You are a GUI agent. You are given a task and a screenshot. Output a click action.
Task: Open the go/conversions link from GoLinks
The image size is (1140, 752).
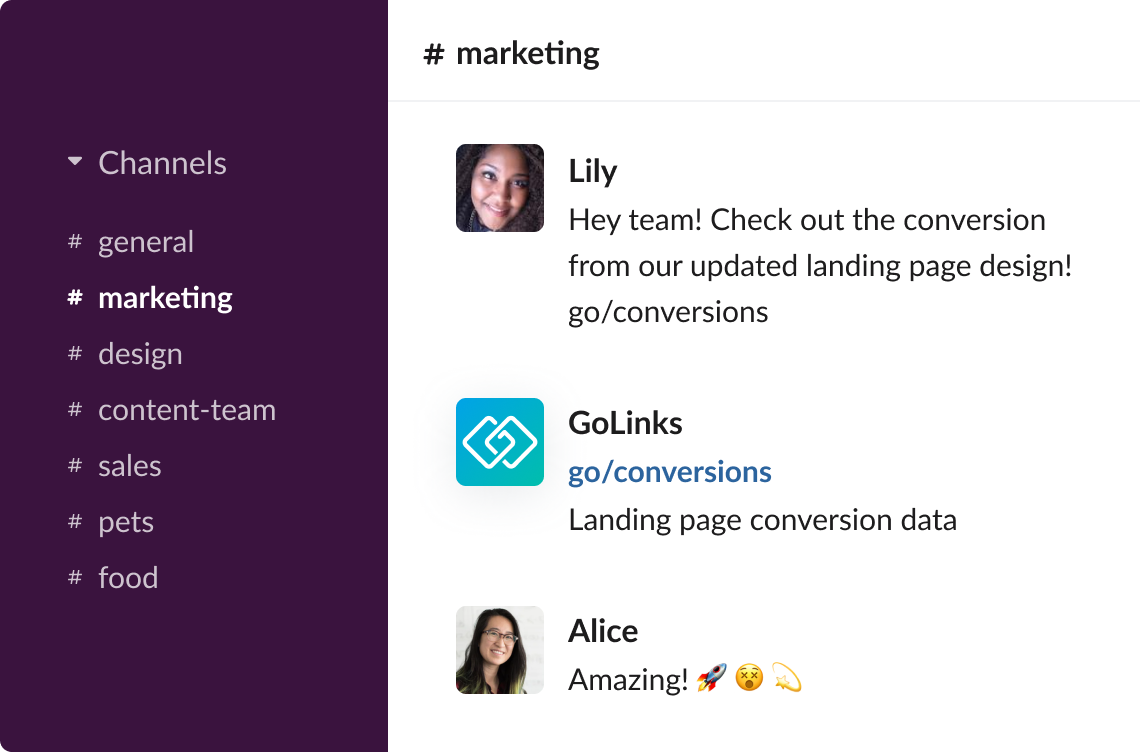pyautogui.click(x=670, y=471)
